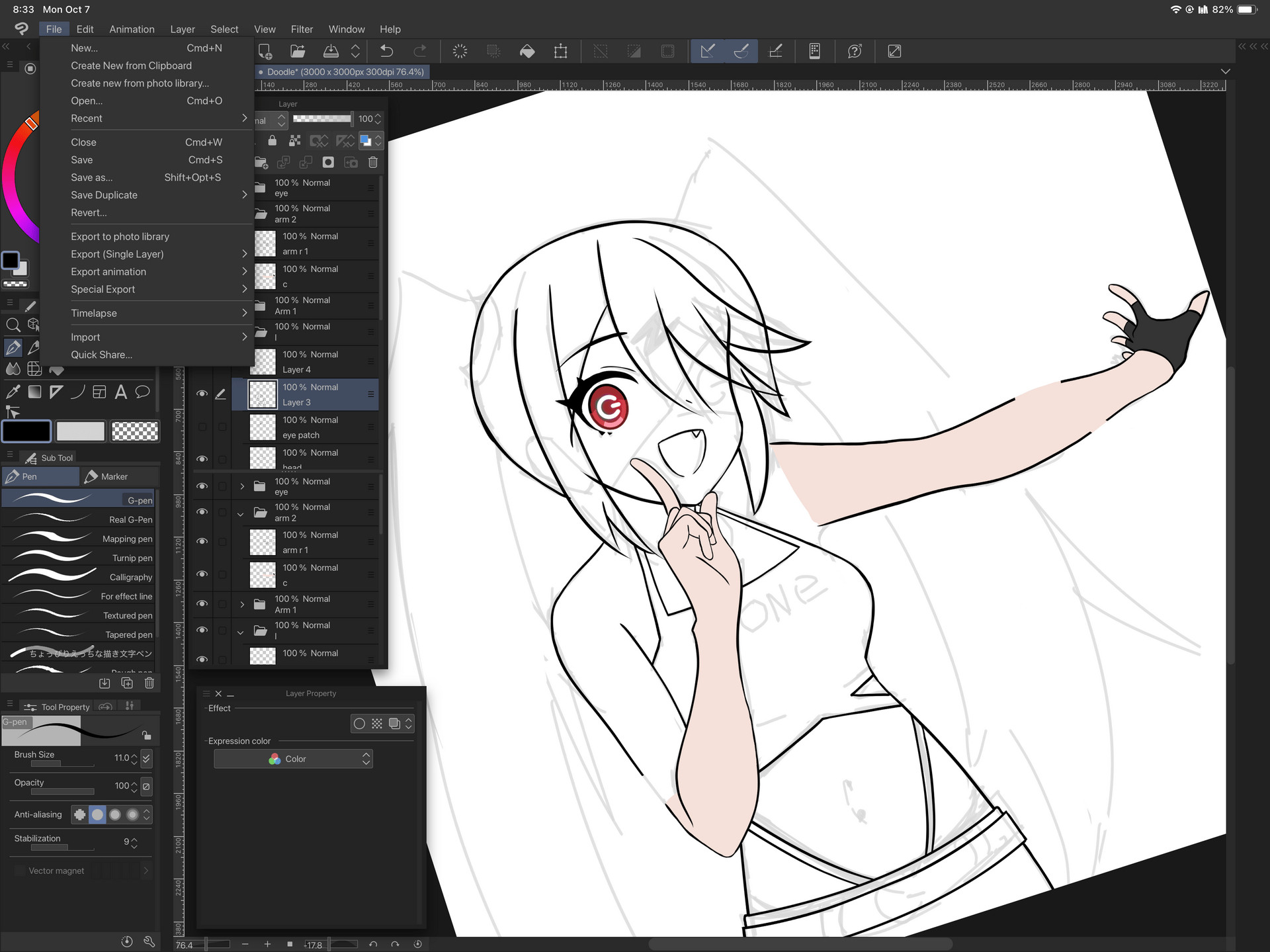Select the Frame border panel tool
The height and width of the screenshot is (952, 1270).
pyautogui.click(x=99, y=392)
